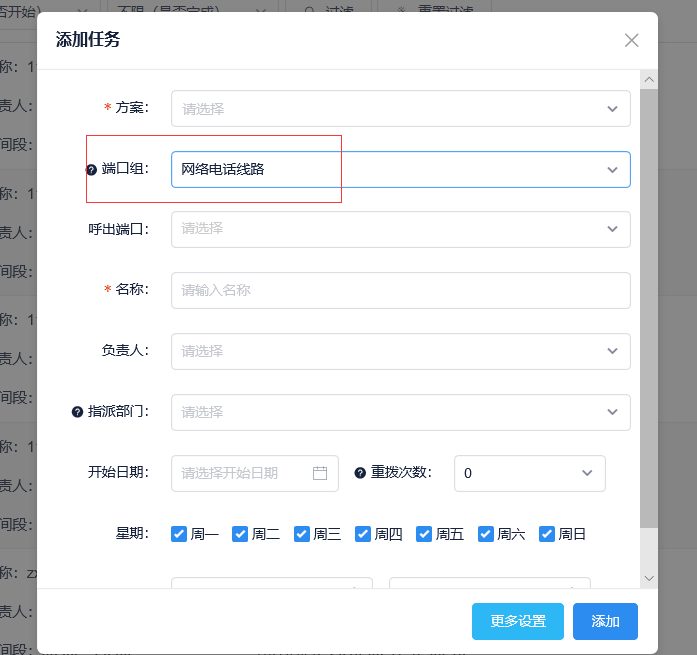Click the 添加 button
This screenshot has width=697, height=655.
605,621
